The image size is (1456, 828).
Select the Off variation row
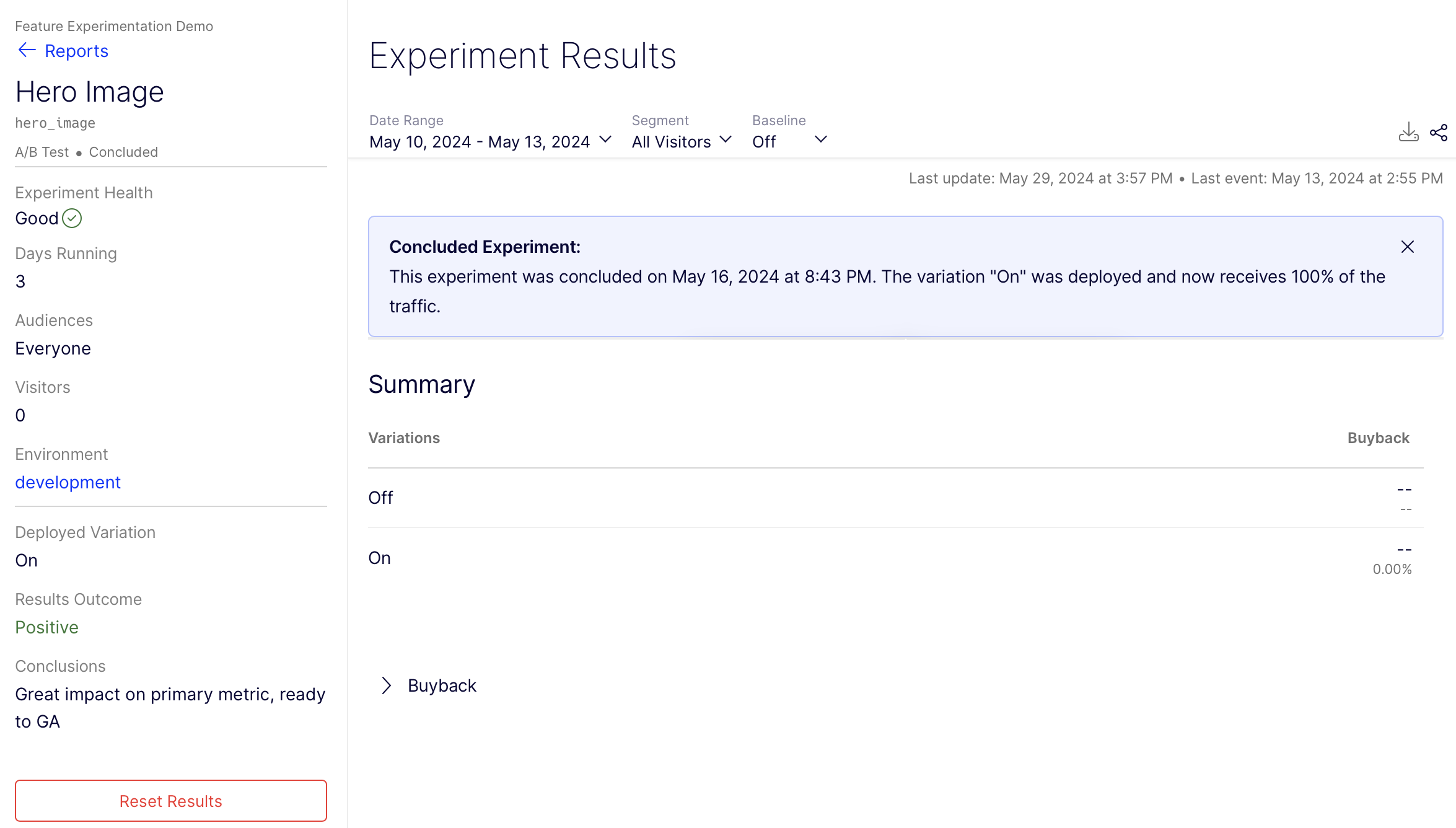pyautogui.click(x=380, y=498)
